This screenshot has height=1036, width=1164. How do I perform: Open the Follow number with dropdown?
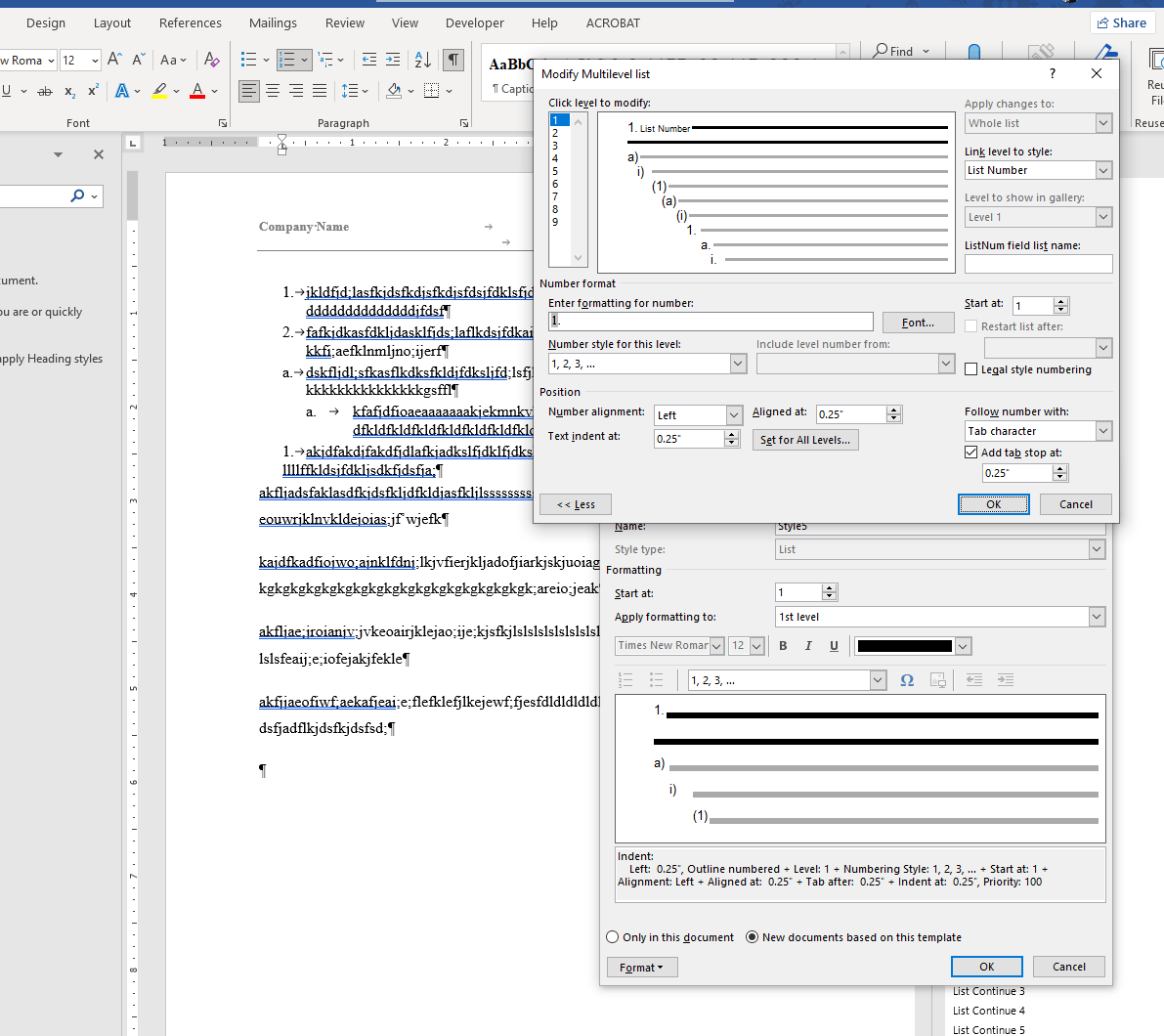coord(1103,431)
